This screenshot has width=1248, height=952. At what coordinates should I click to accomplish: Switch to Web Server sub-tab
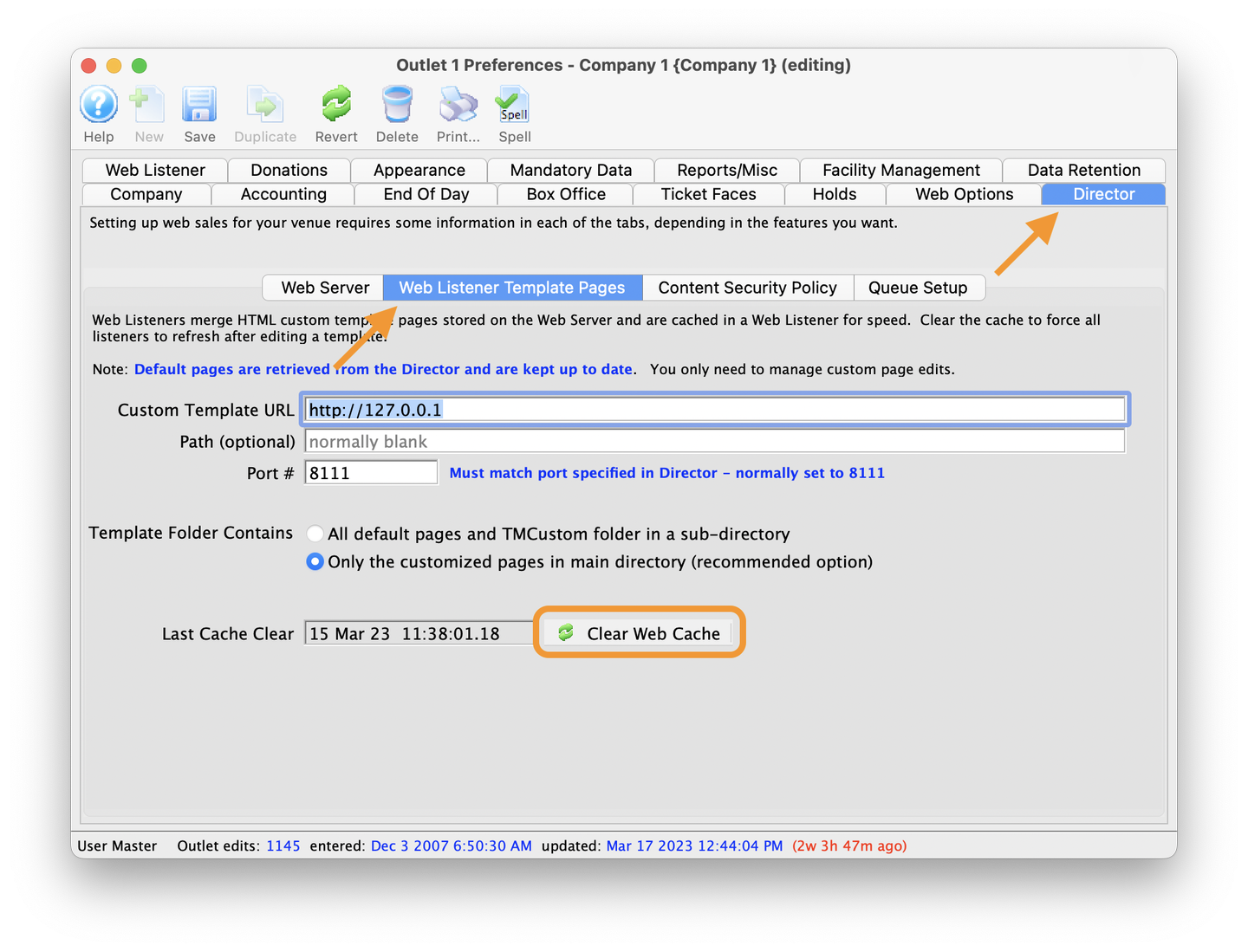[x=325, y=288]
